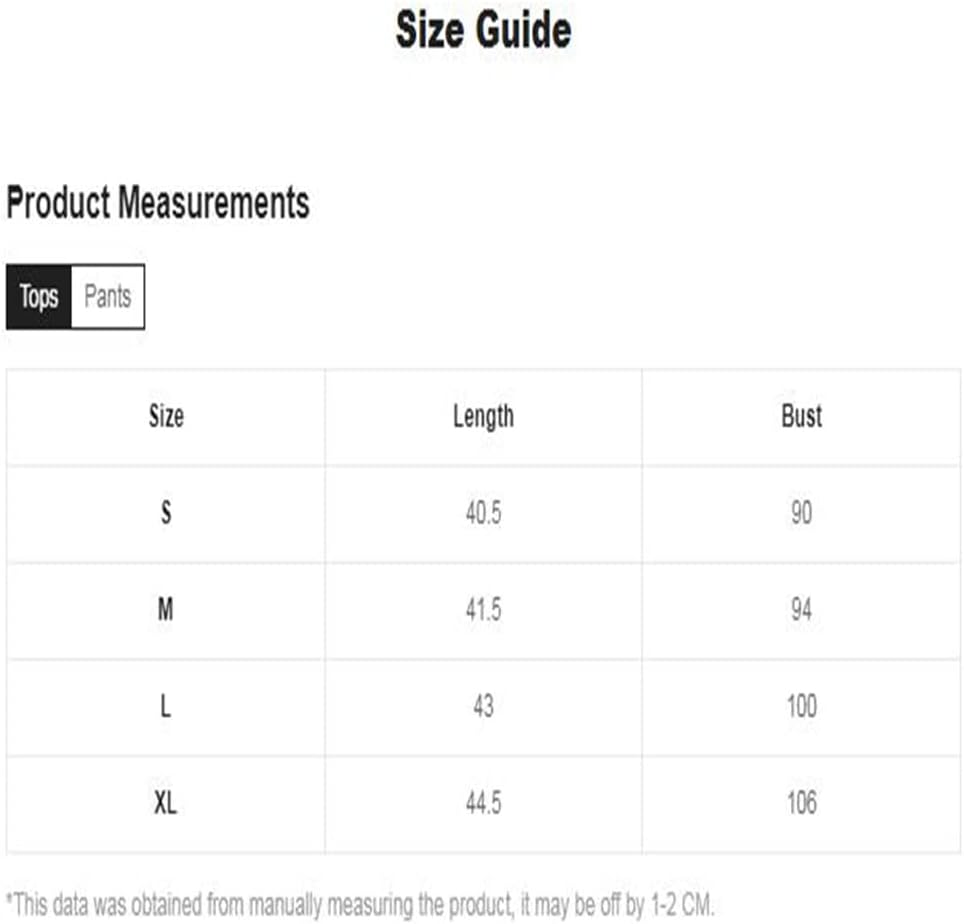Screen dimensions: 964x924
Task: Click the 40.5 length value
Action: click(x=483, y=513)
